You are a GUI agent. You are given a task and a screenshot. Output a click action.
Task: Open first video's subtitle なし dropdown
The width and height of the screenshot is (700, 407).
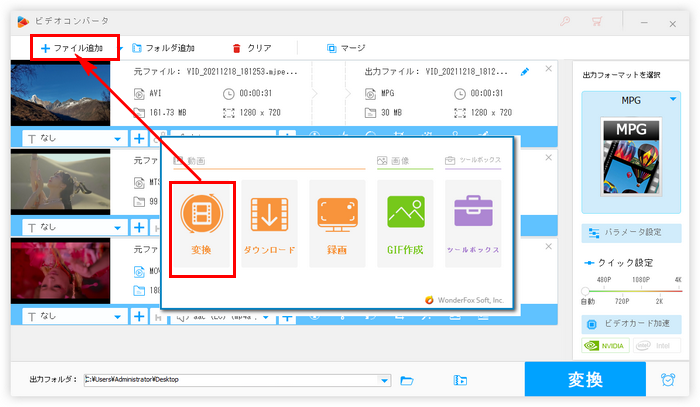click(x=120, y=139)
